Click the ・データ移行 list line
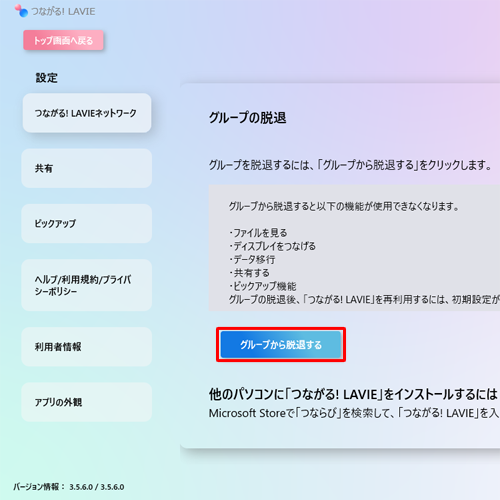 [x=252, y=260]
